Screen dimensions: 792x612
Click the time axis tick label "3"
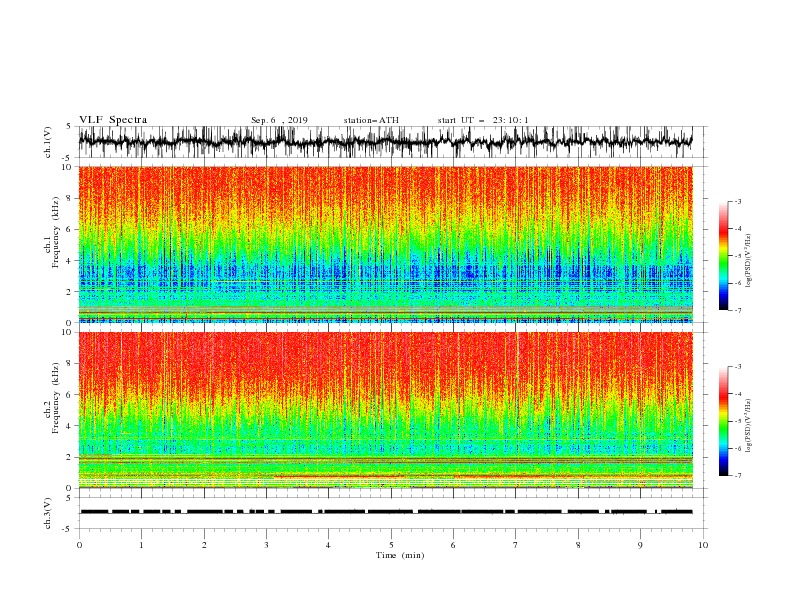(266, 545)
